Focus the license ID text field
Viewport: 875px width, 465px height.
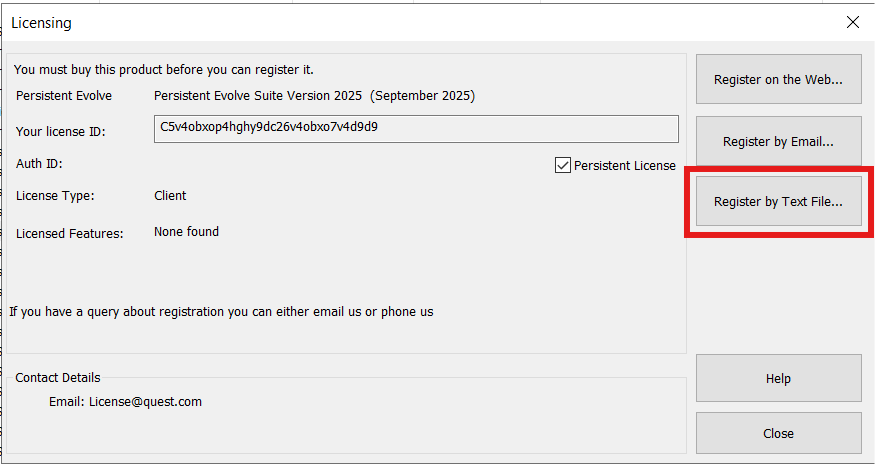[416, 129]
